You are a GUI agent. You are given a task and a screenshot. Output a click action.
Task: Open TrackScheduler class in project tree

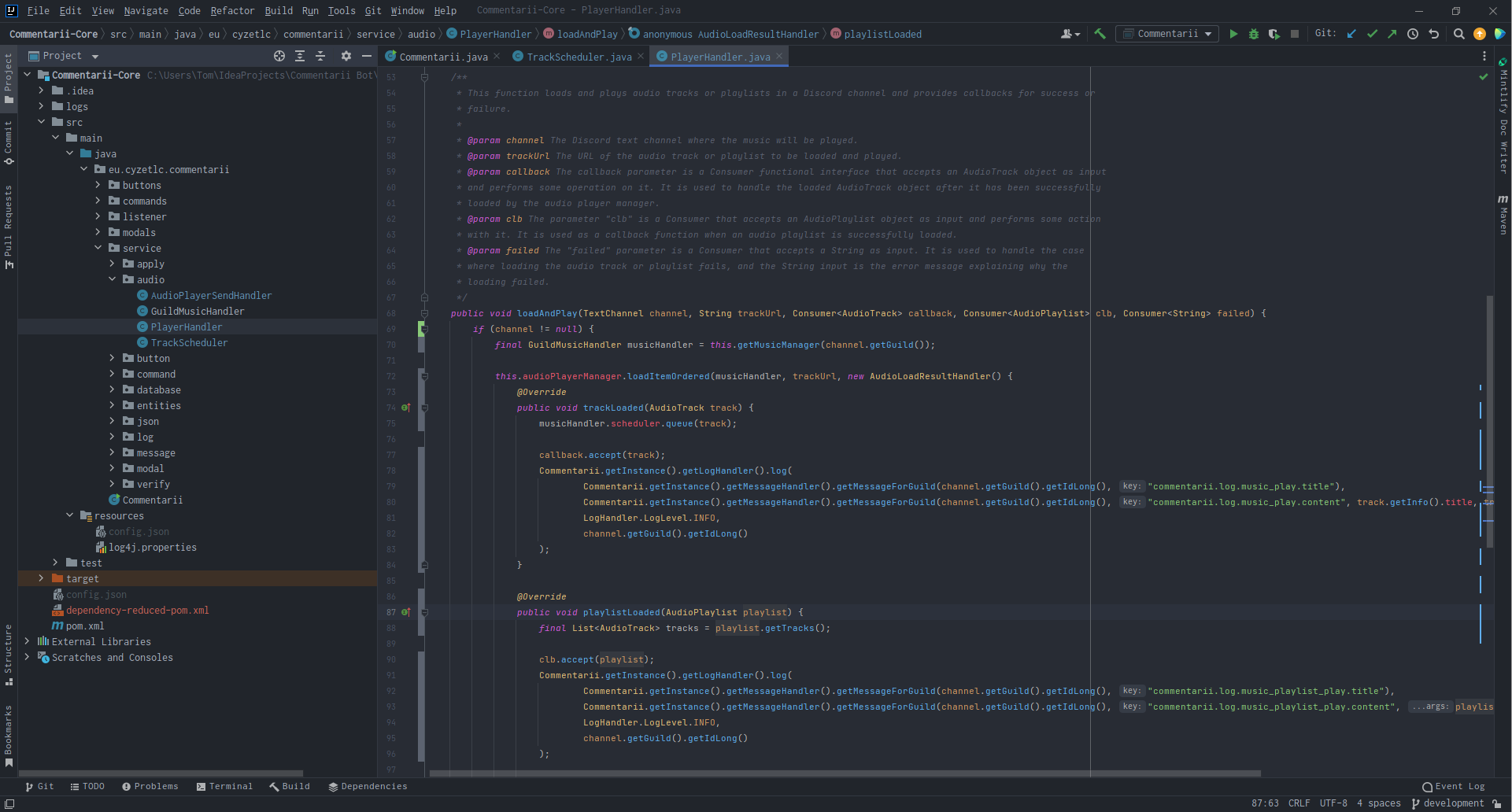[189, 342]
